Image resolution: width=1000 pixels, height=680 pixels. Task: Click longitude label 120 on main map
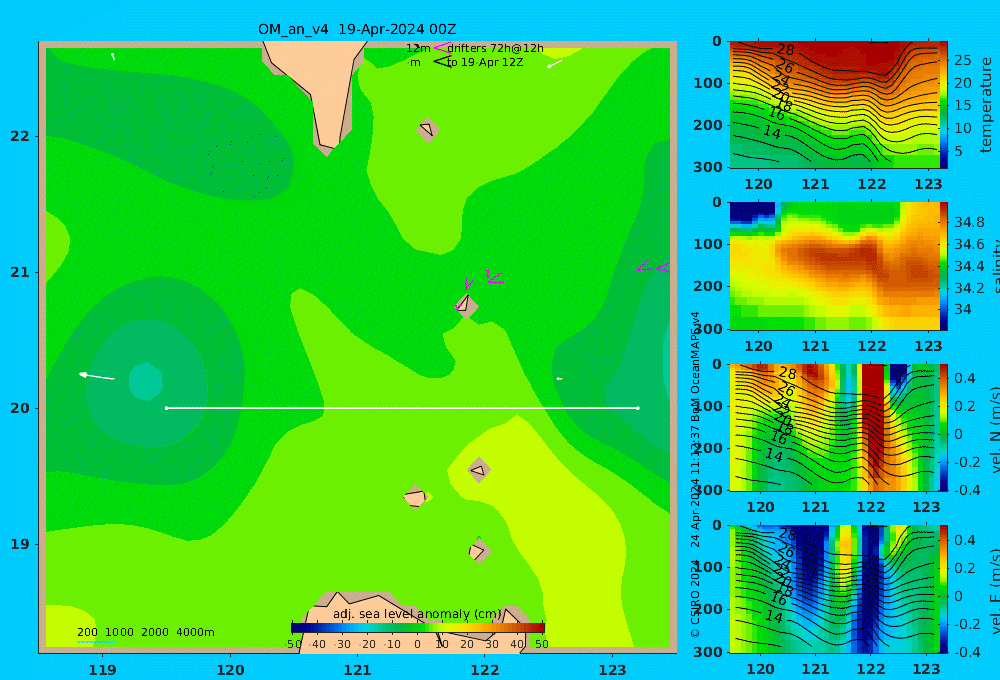coord(230,670)
